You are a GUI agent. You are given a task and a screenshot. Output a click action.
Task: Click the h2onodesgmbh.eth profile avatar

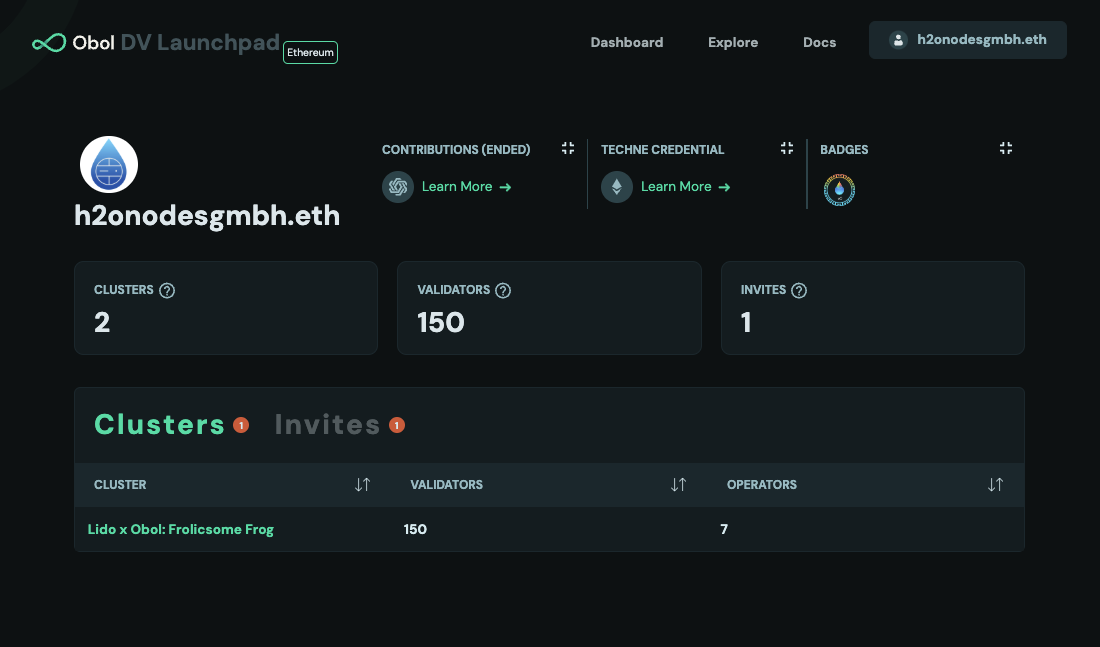(x=109, y=165)
